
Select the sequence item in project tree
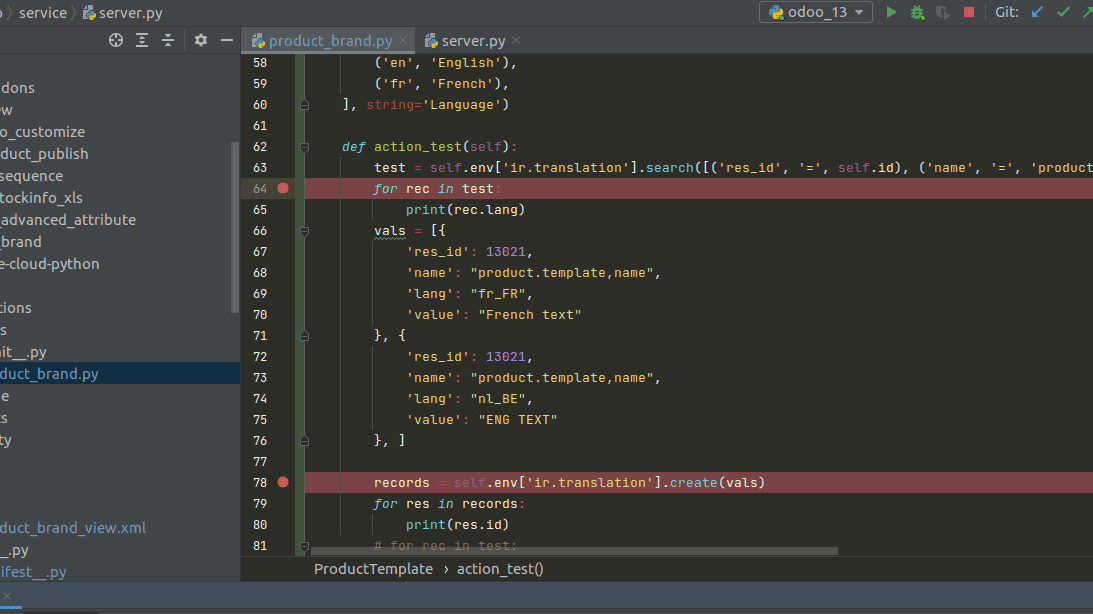click(31, 176)
